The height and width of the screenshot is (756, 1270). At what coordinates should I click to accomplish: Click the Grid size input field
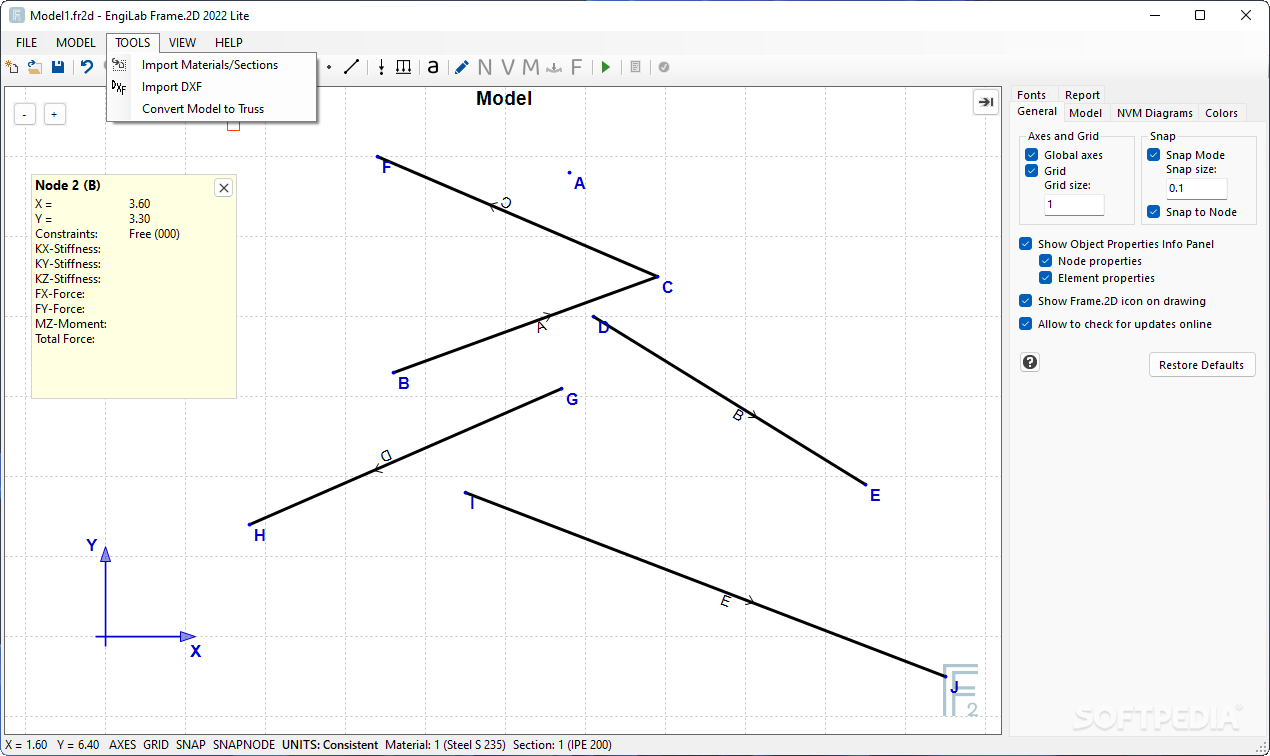(x=1074, y=204)
